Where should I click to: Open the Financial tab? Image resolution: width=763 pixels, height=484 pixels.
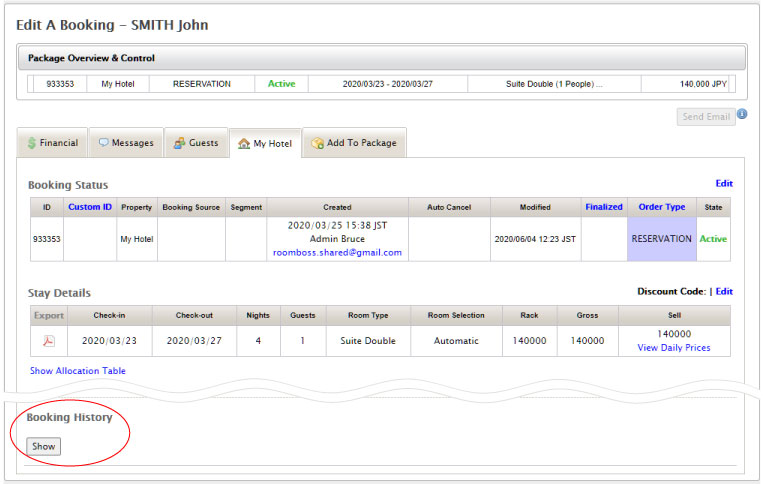click(52, 143)
